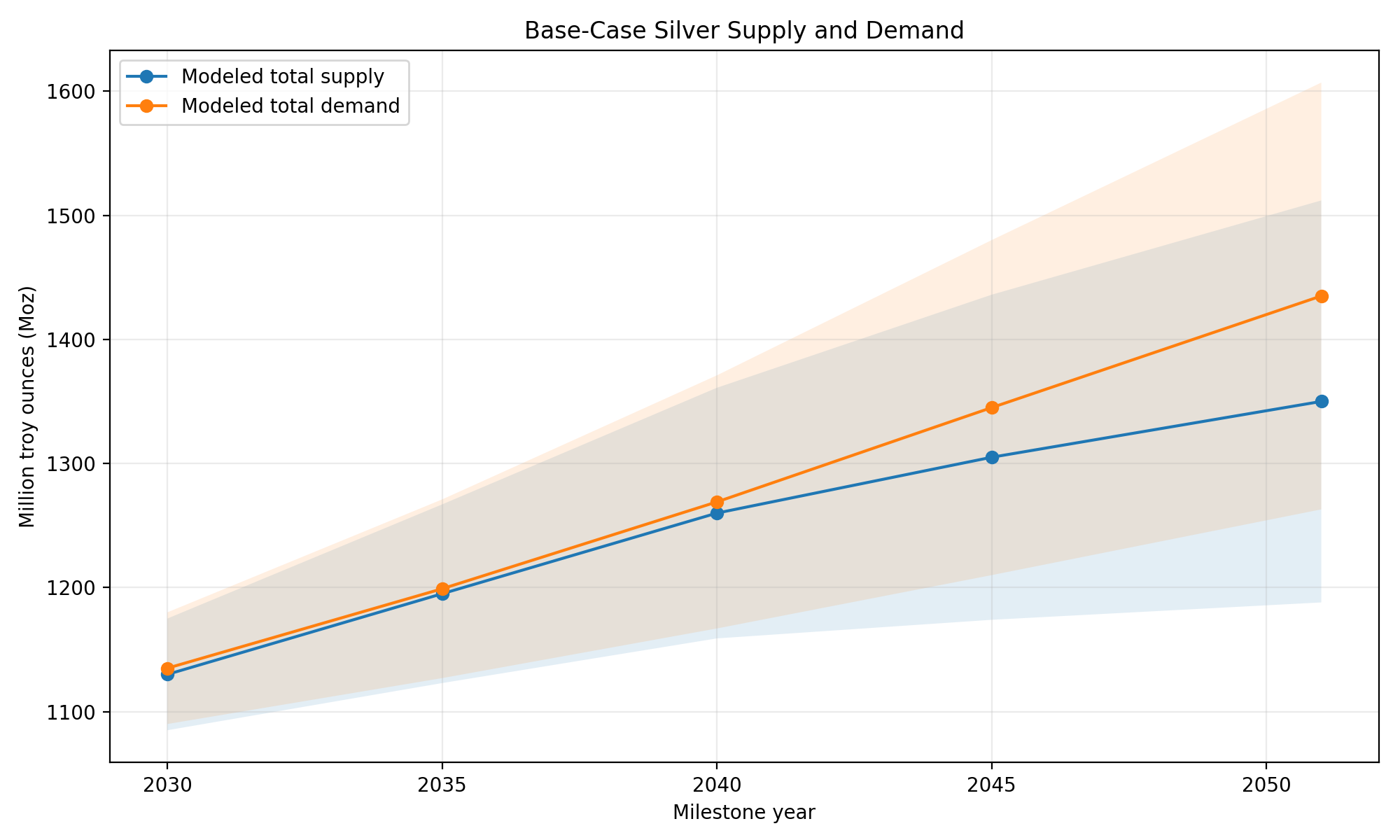Select 'Modeled total supply' legend label
This screenshot has width=1400, height=840.
tap(283, 77)
